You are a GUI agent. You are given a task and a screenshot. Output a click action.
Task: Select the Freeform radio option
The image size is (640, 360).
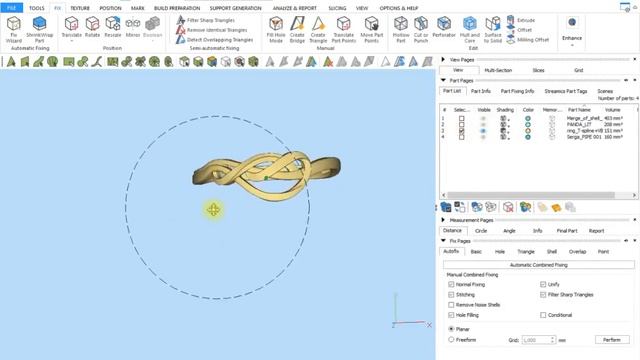tap(451, 339)
